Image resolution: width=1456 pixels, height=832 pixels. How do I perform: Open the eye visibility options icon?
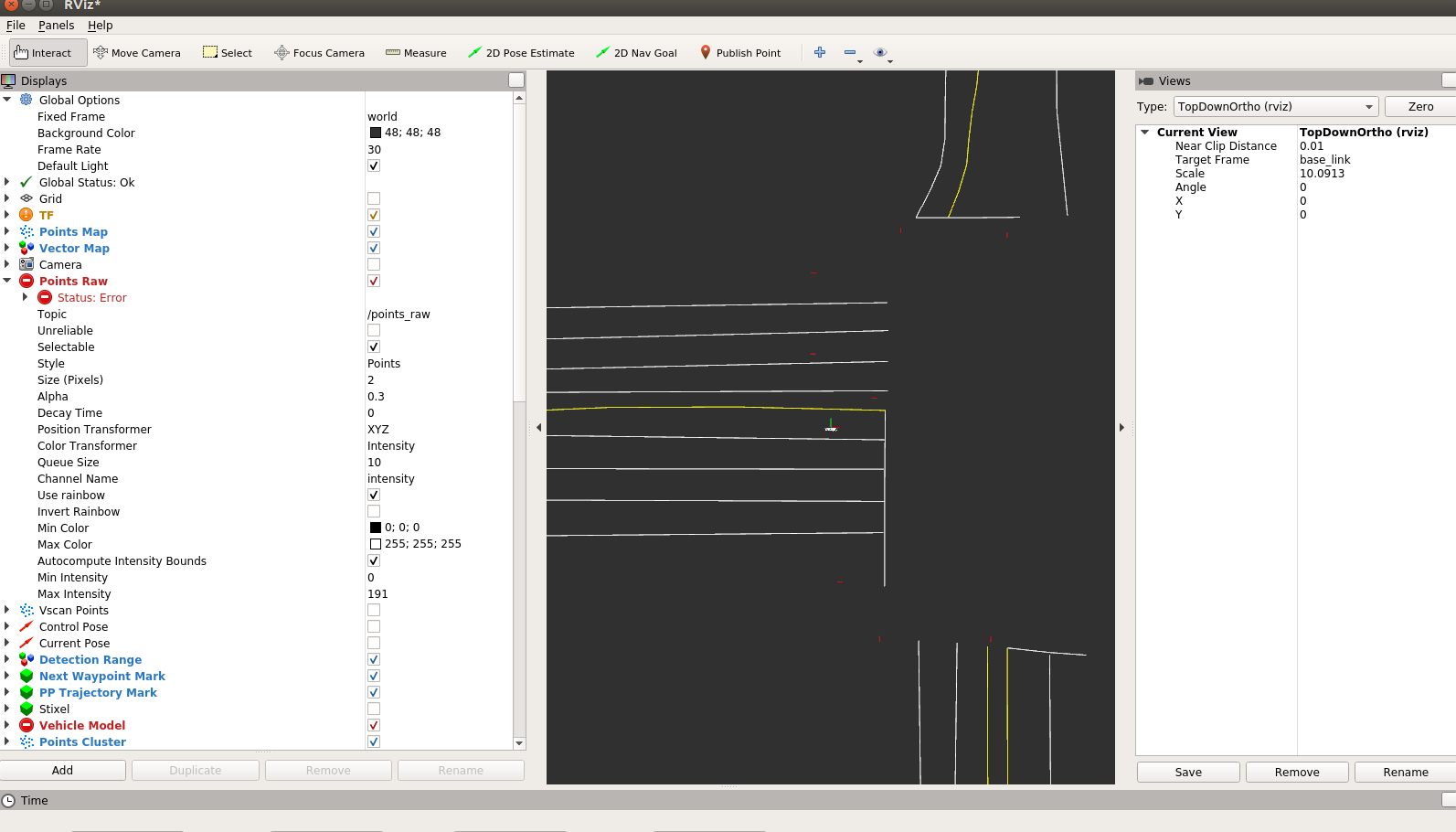880,52
